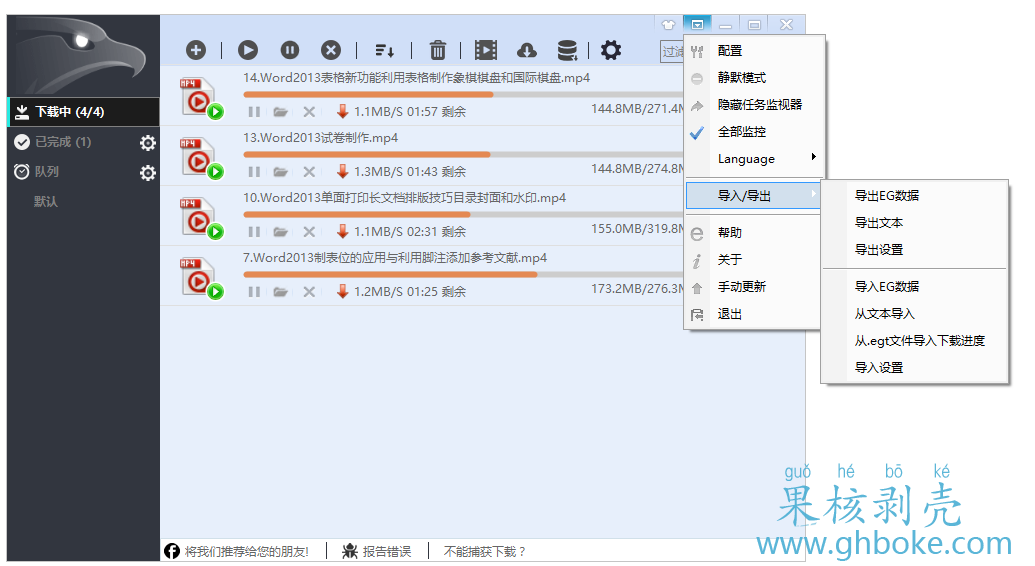Select the 已完成 (1) sidebar category
The height and width of the screenshot is (566, 1035).
pos(62,142)
